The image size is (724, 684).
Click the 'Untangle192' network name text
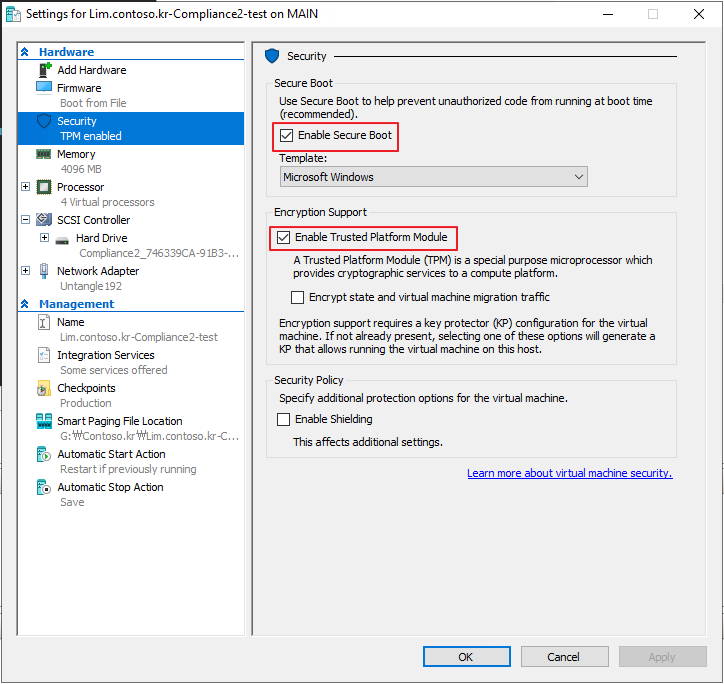coord(91,286)
